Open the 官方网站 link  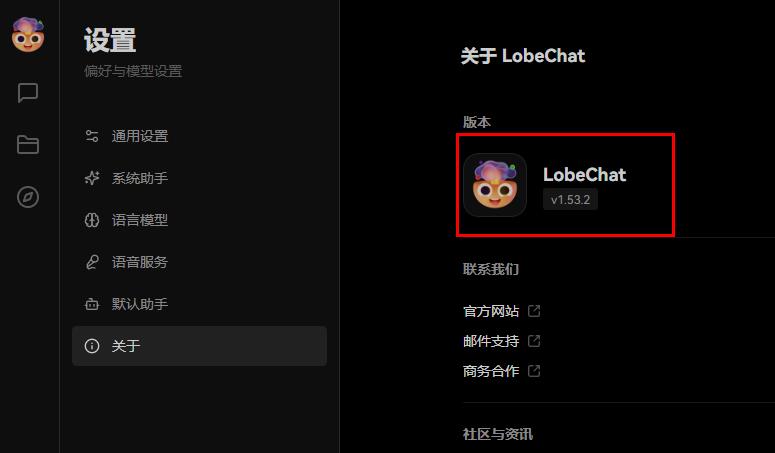coord(491,311)
